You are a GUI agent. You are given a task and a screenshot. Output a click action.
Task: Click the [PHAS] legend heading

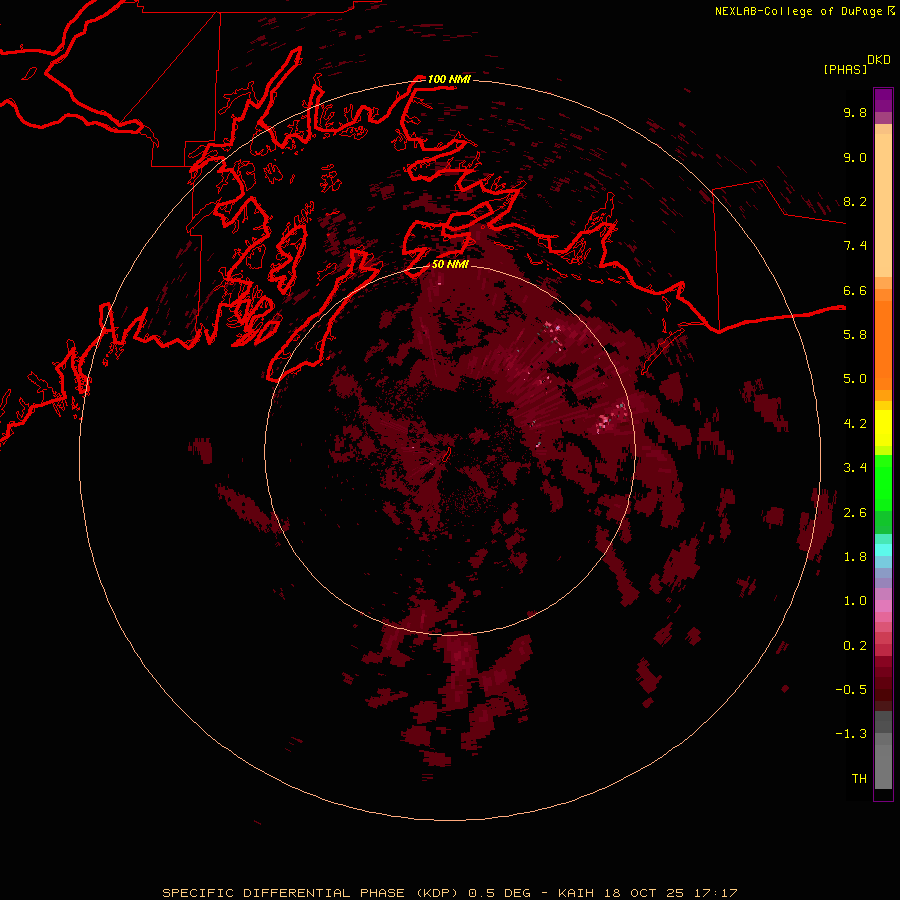pos(845,69)
